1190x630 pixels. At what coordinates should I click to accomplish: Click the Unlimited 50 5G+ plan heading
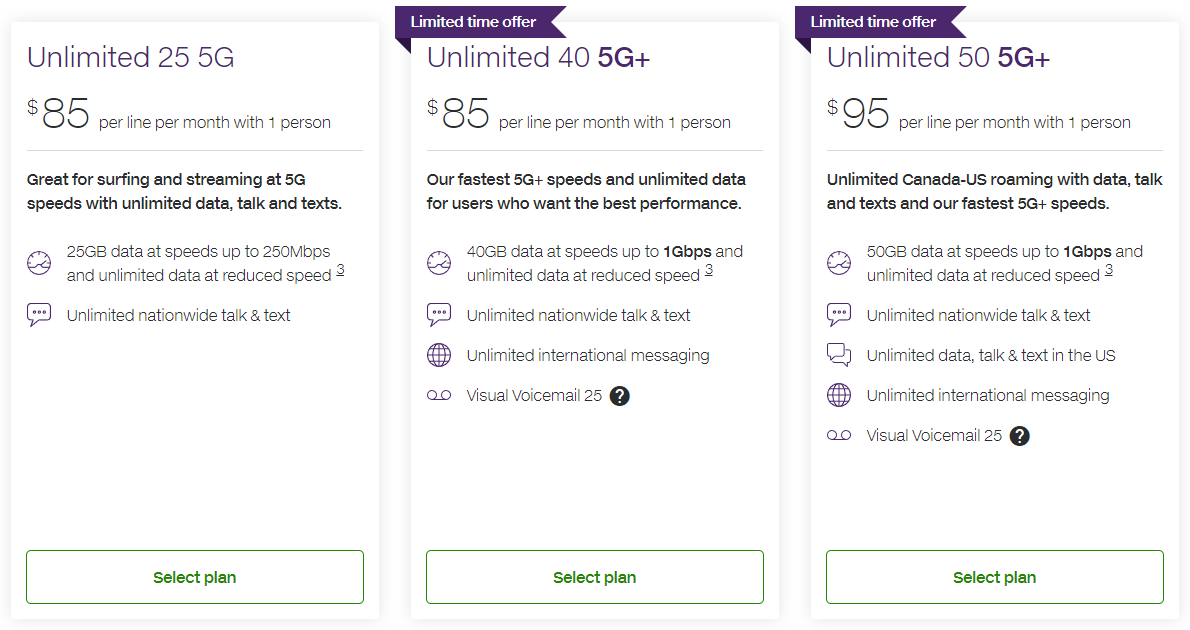938,58
